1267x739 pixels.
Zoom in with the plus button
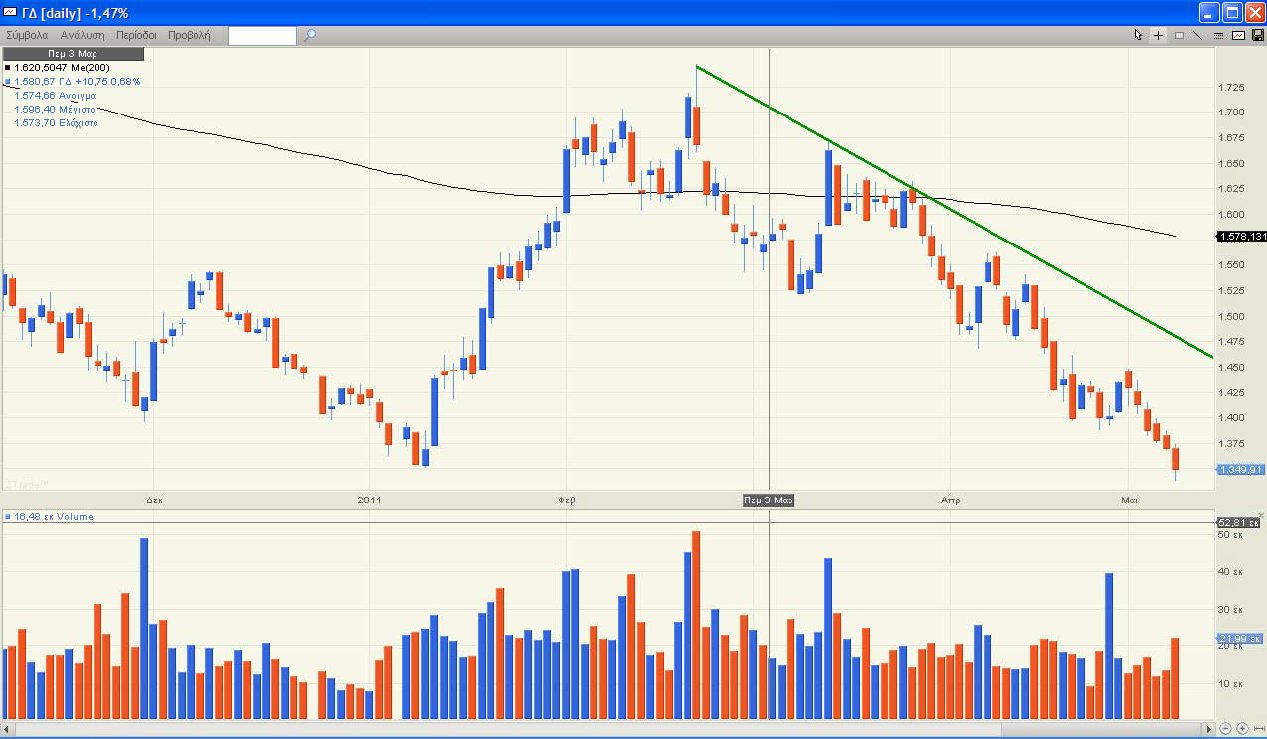(x=1242, y=729)
